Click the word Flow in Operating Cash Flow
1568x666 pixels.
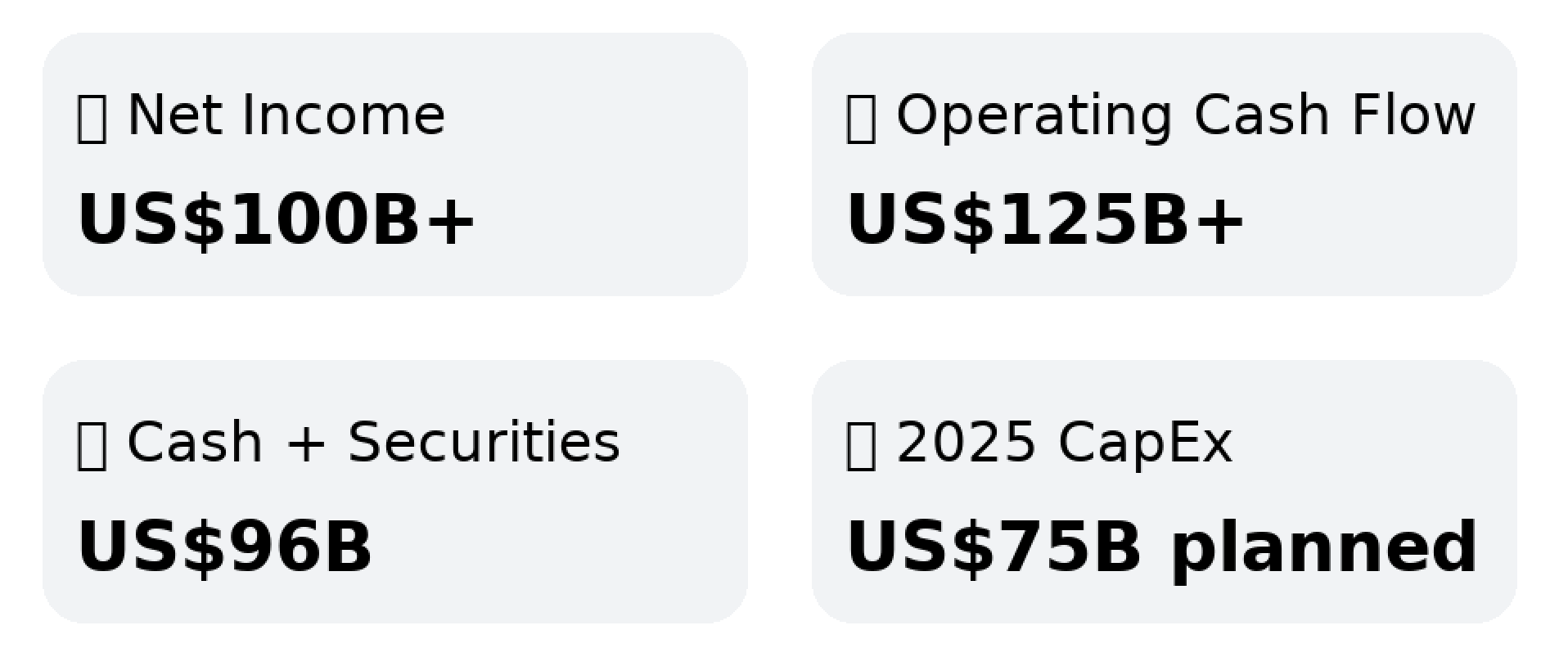click(1413, 115)
